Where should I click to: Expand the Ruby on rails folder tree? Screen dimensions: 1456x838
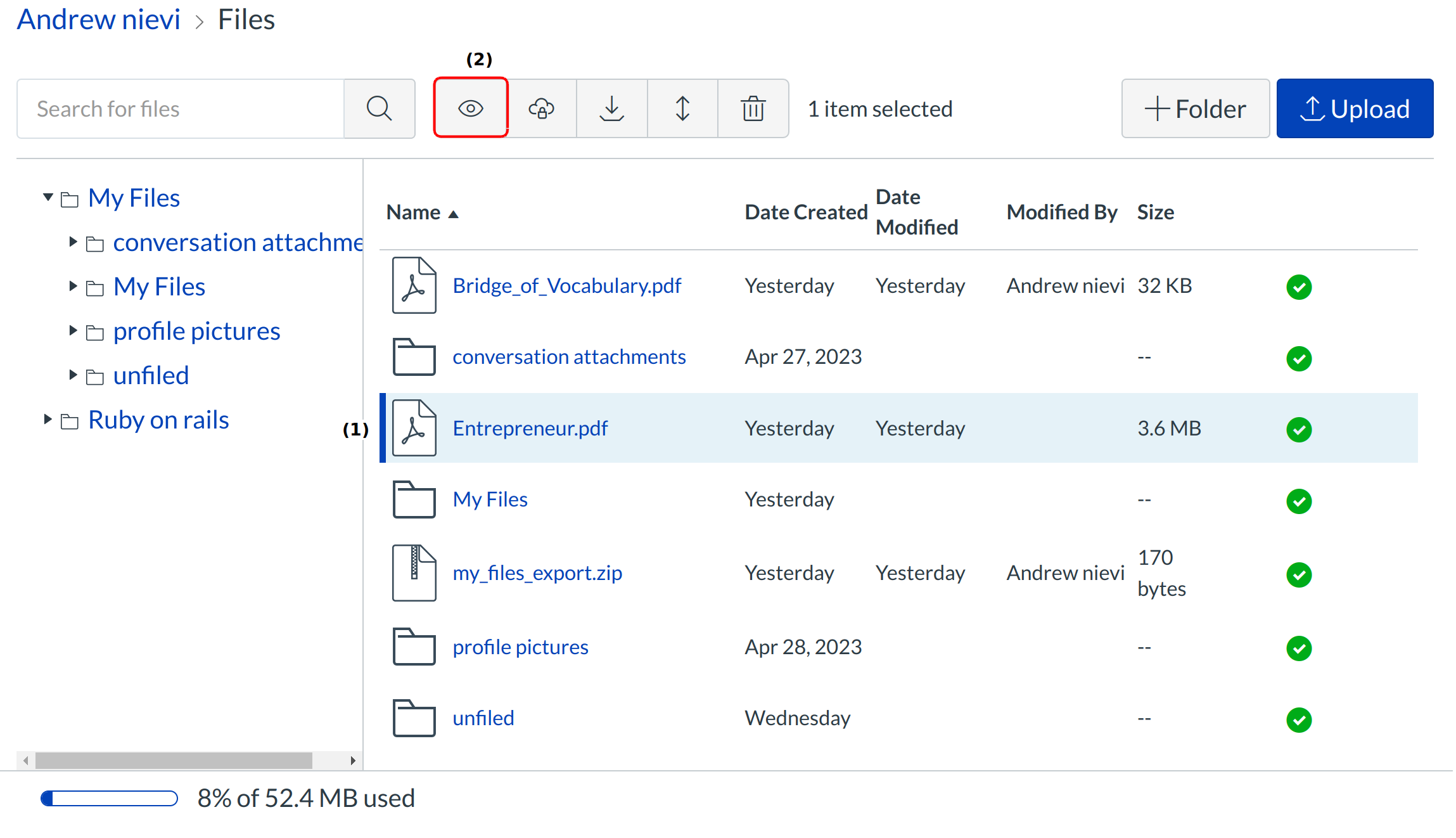click(48, 419)
